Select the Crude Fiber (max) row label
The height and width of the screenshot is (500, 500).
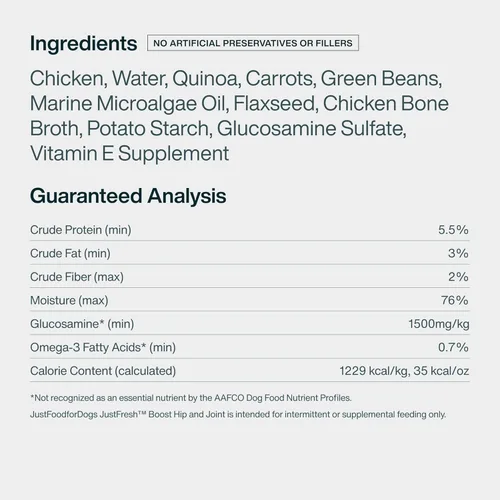pos(77,277)
